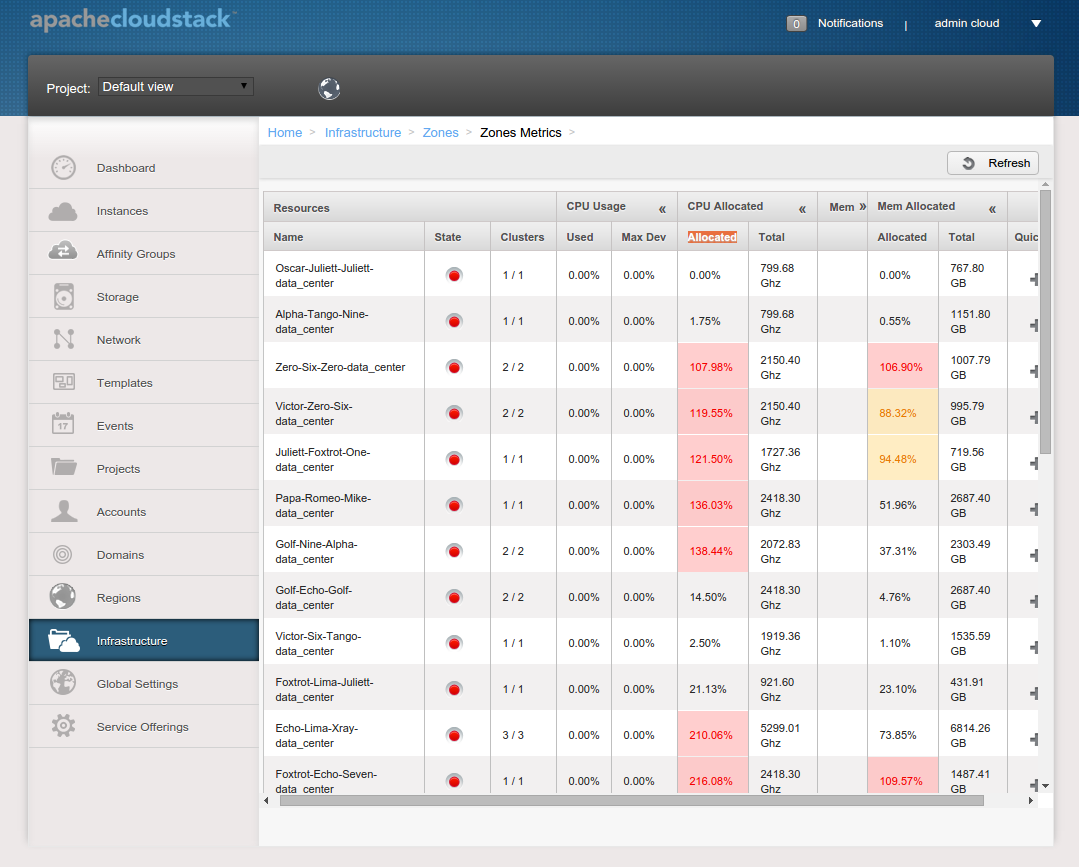The image size is (1079, 867).
Task: Collapse the CPU Allocated column group
Action: [802, 209]
